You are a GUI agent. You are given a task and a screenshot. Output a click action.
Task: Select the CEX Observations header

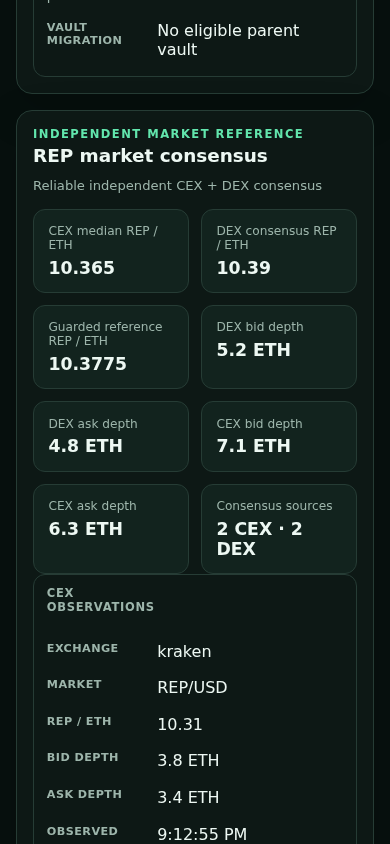(100, 600)
